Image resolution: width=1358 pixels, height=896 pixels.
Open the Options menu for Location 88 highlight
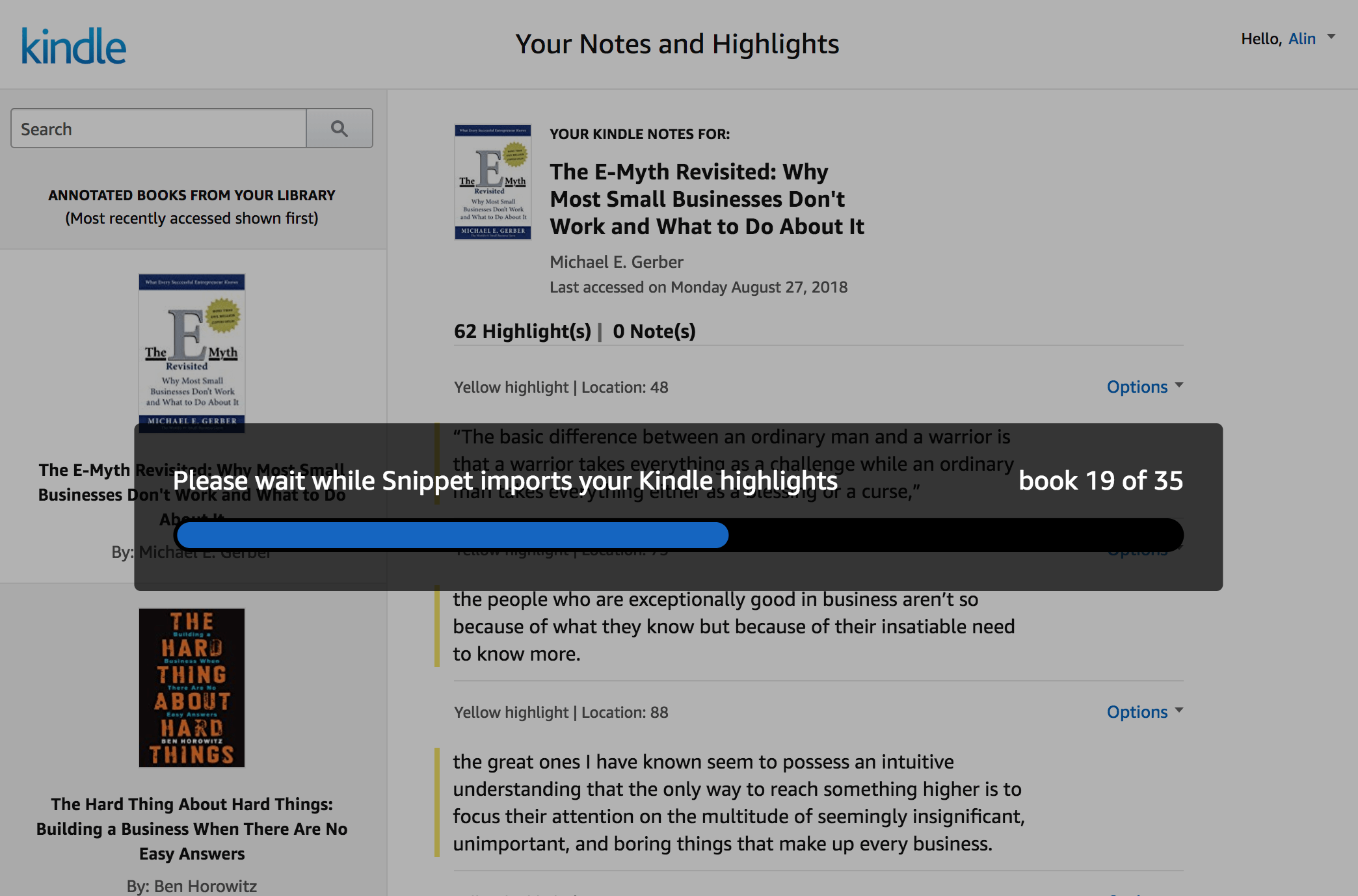click(x=1145, y=711)
